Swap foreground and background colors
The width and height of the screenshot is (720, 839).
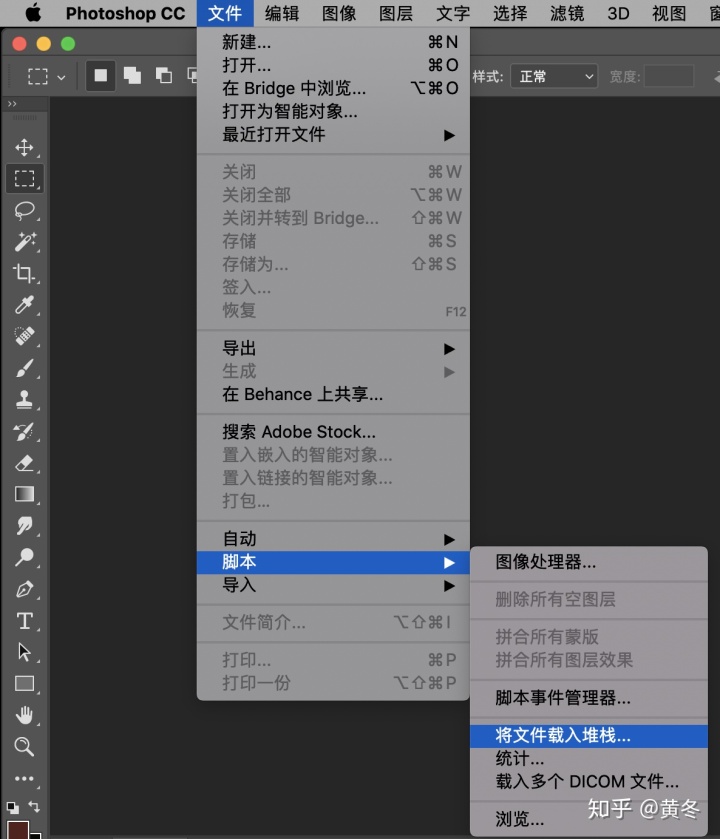coord(34,806)
